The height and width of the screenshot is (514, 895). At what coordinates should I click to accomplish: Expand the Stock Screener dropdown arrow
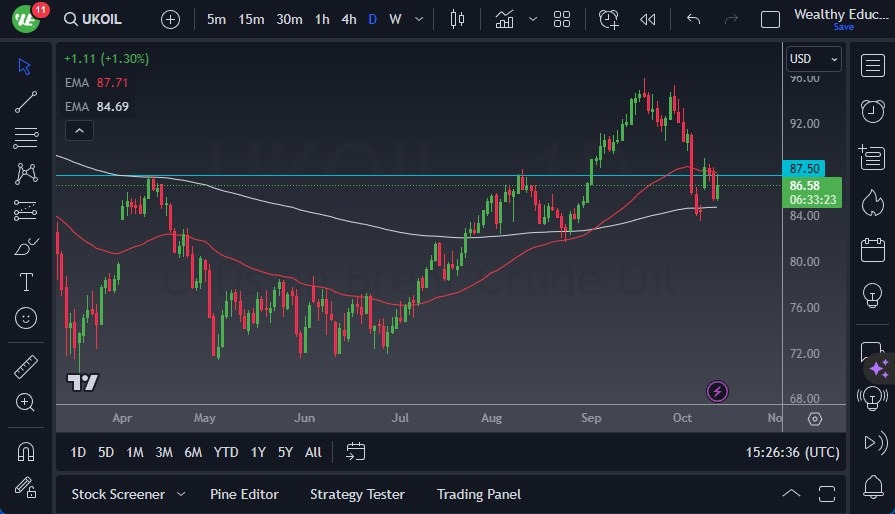(x=181, y=494)
